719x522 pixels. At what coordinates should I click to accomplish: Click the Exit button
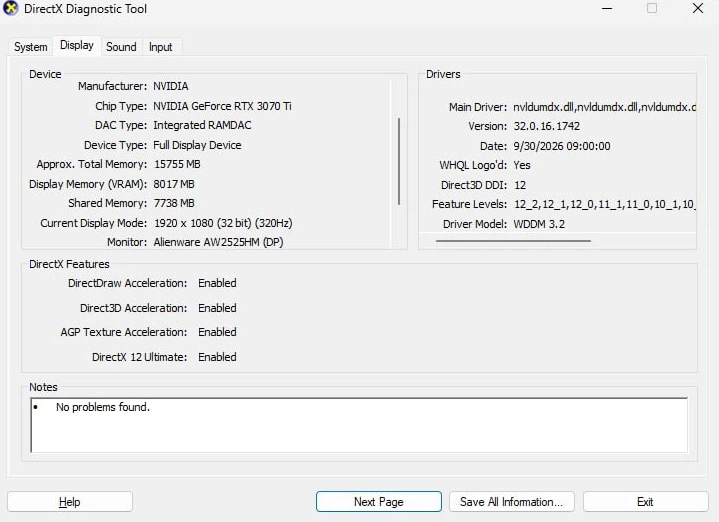[x=645, y=502]
